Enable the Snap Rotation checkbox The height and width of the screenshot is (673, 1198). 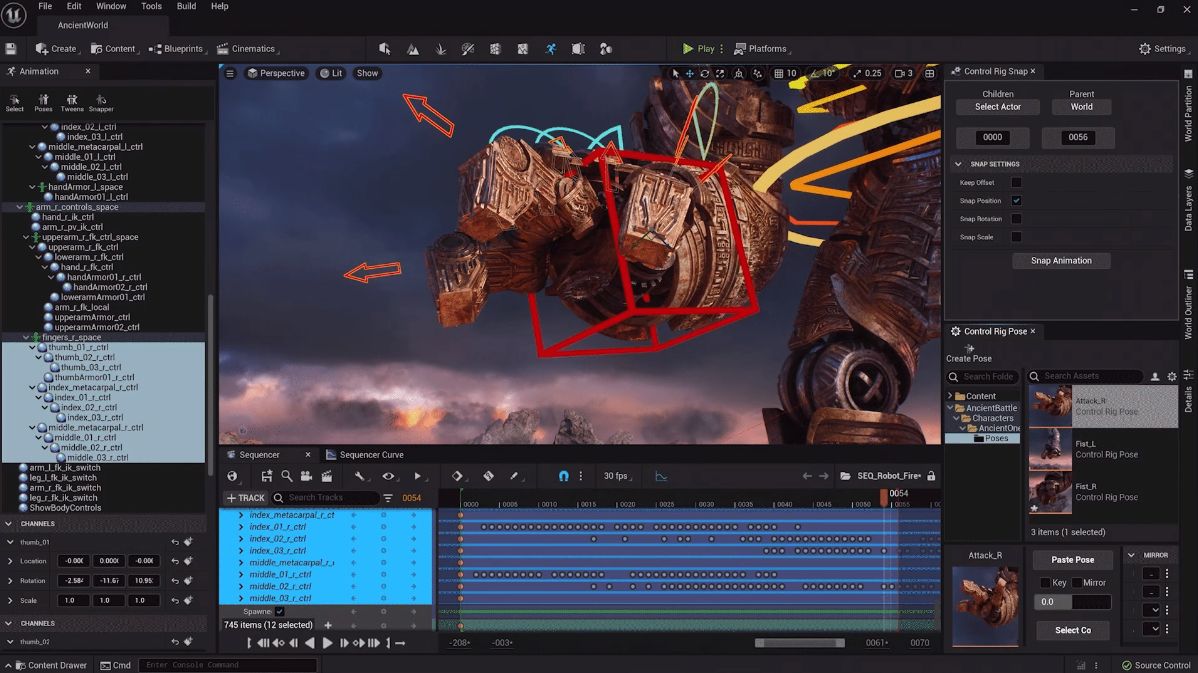1016,219
